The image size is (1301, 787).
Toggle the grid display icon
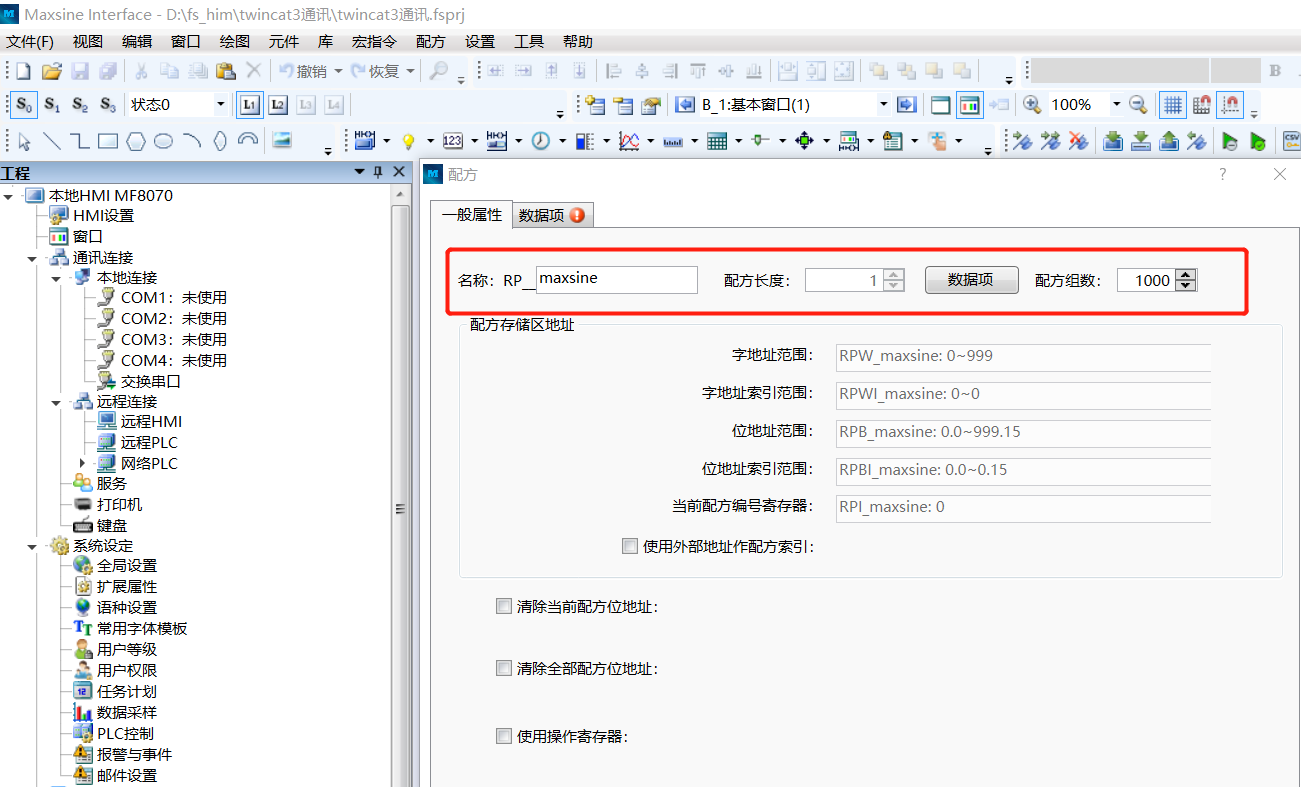tap(1172, 105)
